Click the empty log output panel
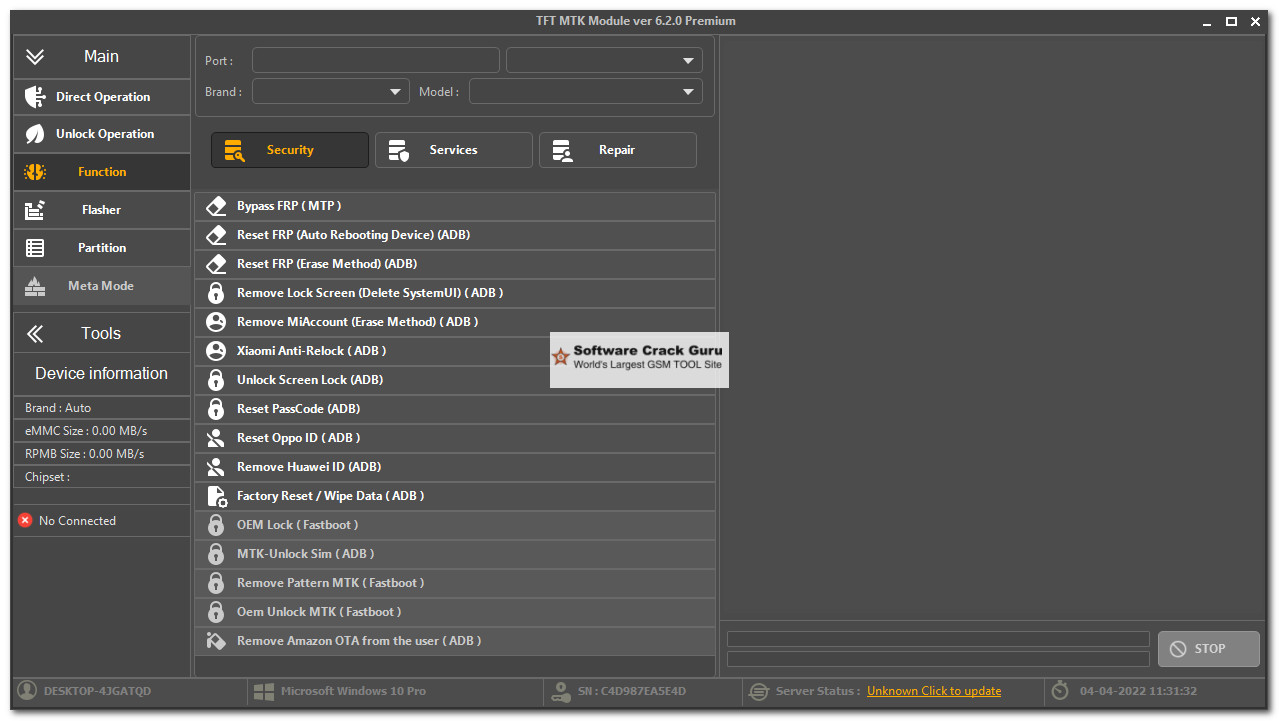Image resolution: width=1279 pixels, height=721 pixels. click(993, 327)
